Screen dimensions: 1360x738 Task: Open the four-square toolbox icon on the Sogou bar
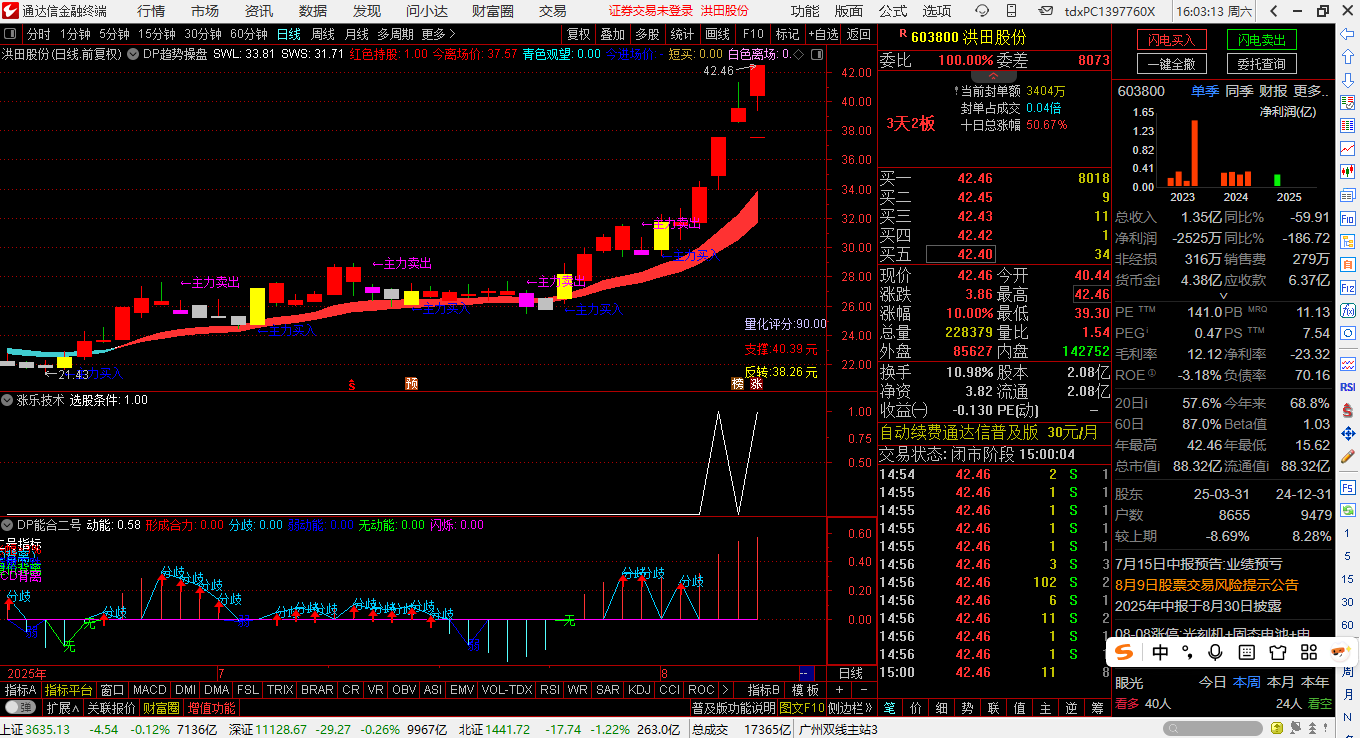tap(1308, 653)
